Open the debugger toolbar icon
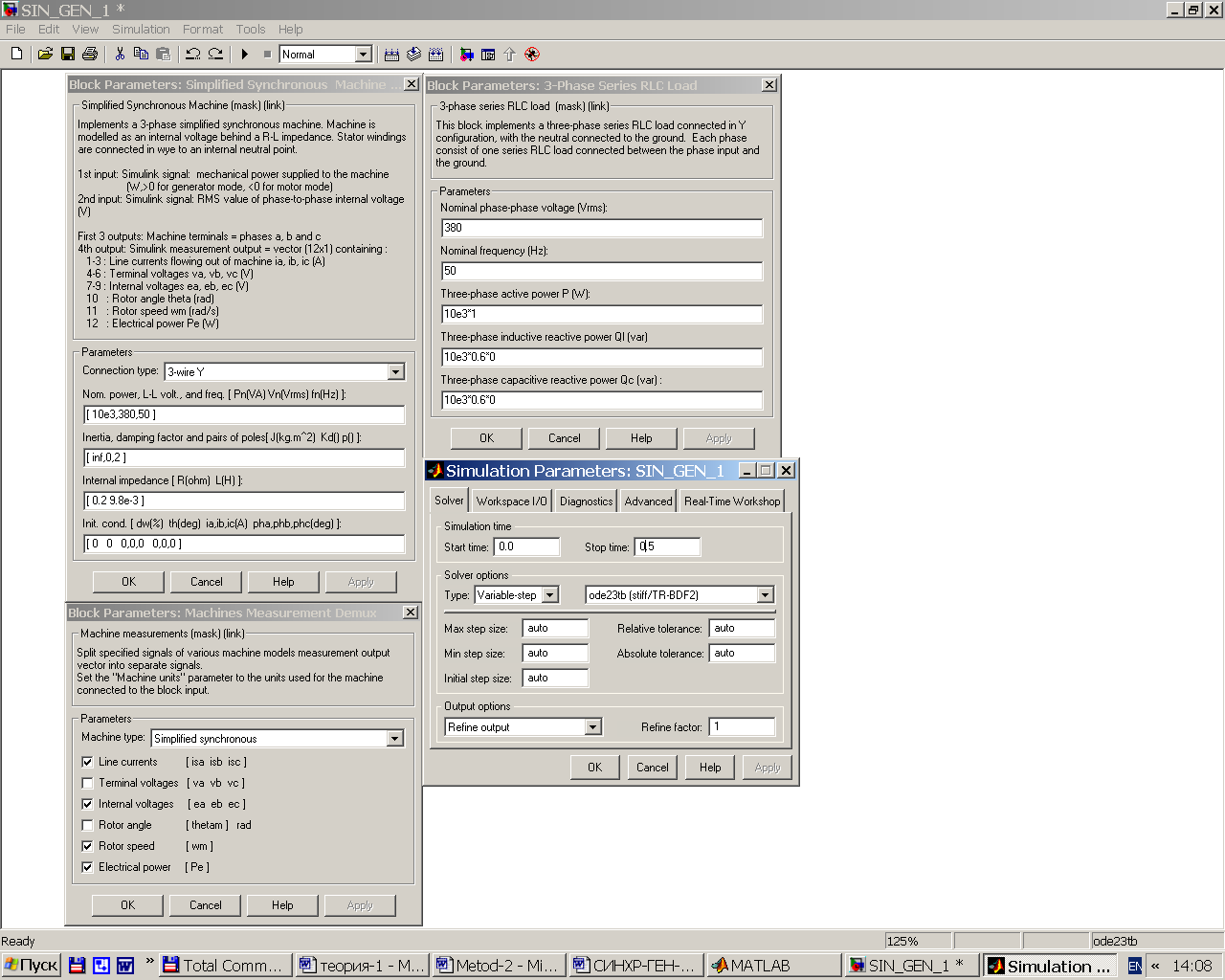1225x980 pixels. [x=532, y=55]
